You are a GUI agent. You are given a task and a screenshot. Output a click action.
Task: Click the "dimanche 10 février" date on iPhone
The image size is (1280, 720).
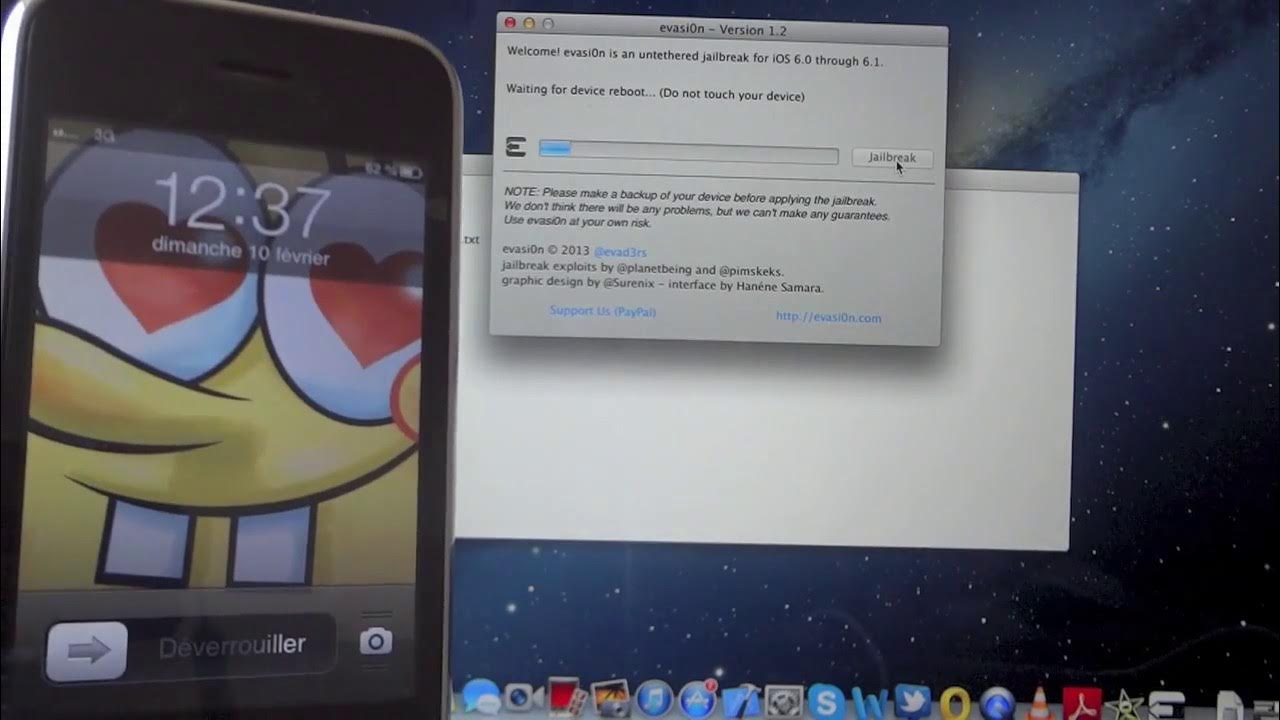pos(240,250)
